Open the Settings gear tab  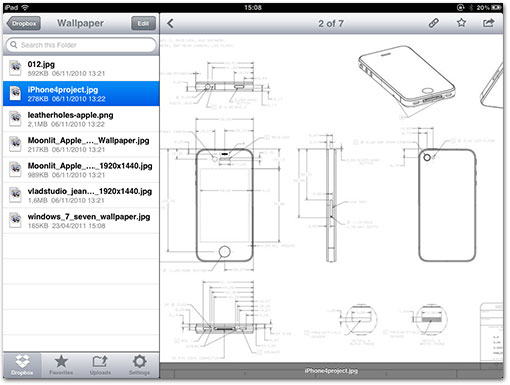point(139,365)
